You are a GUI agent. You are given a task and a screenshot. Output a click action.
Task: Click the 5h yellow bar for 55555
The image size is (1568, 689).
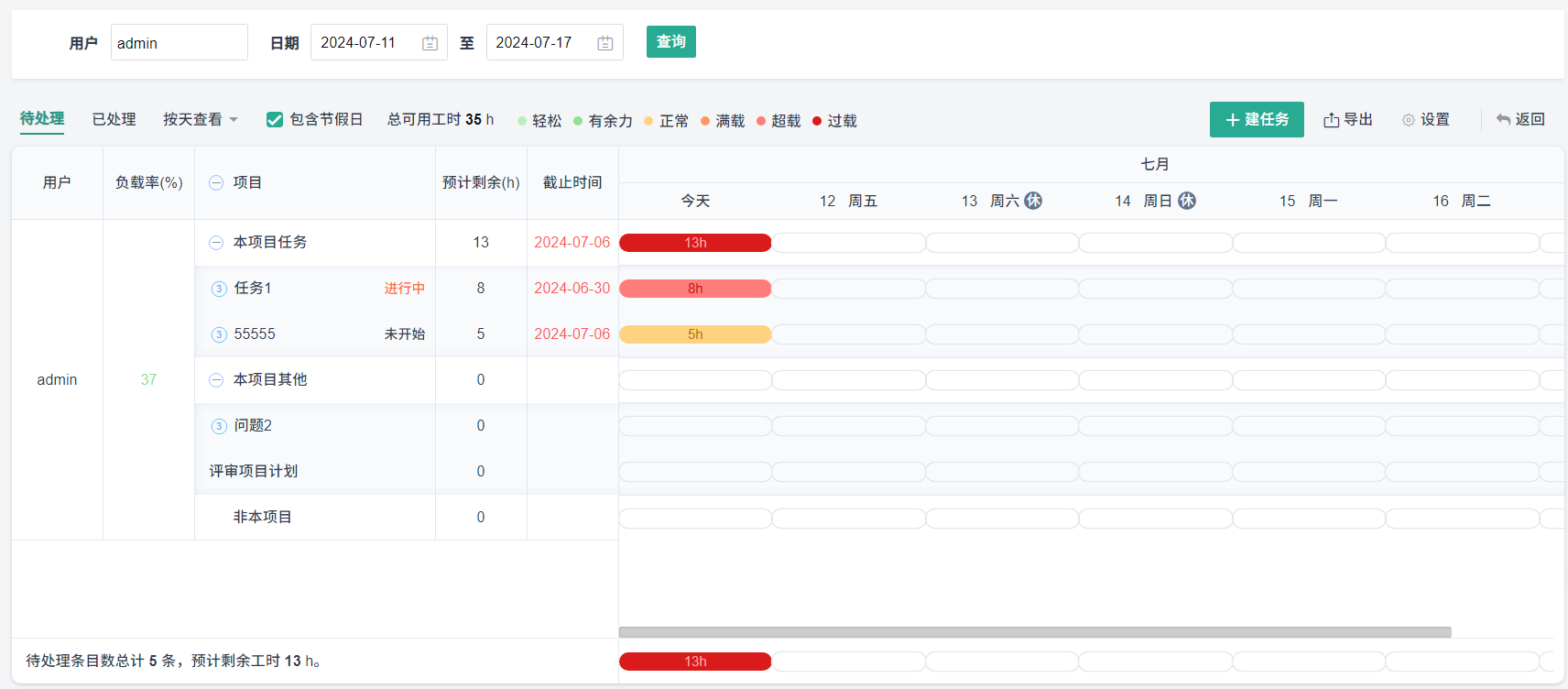click(695, 334)
